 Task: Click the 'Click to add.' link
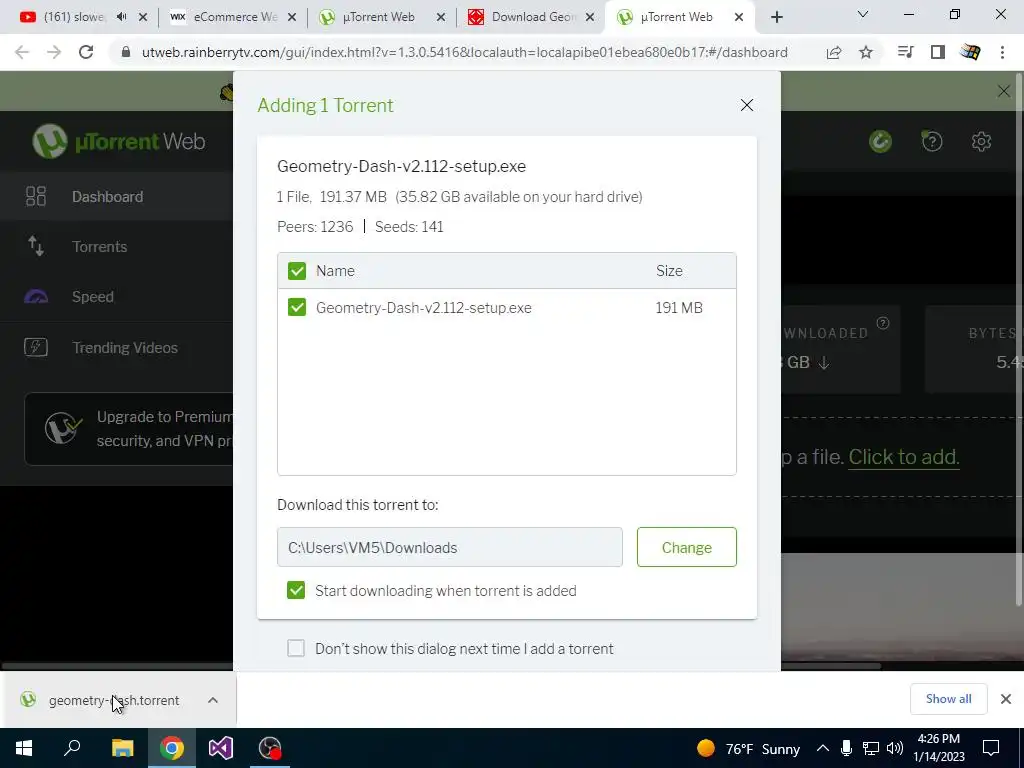coord(904,457)
